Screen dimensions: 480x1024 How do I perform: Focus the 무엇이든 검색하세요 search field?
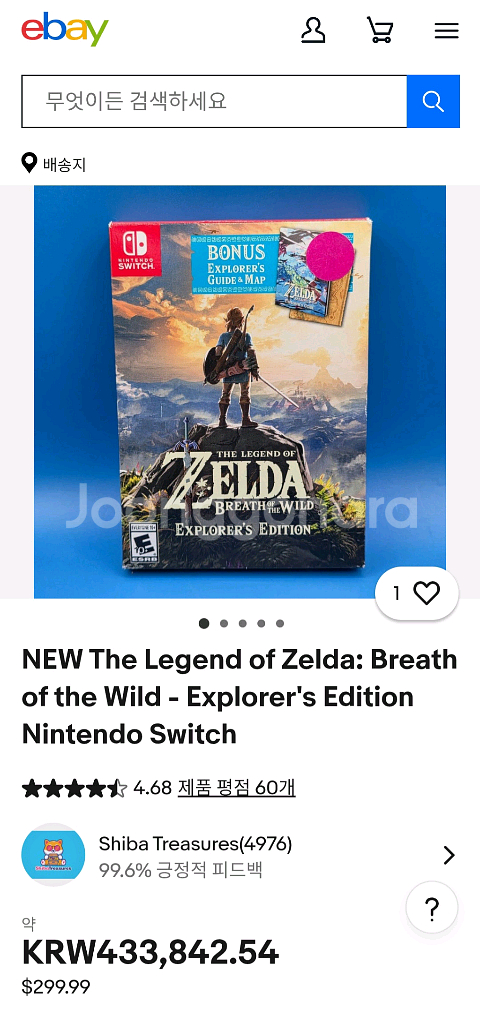(214, 101)
